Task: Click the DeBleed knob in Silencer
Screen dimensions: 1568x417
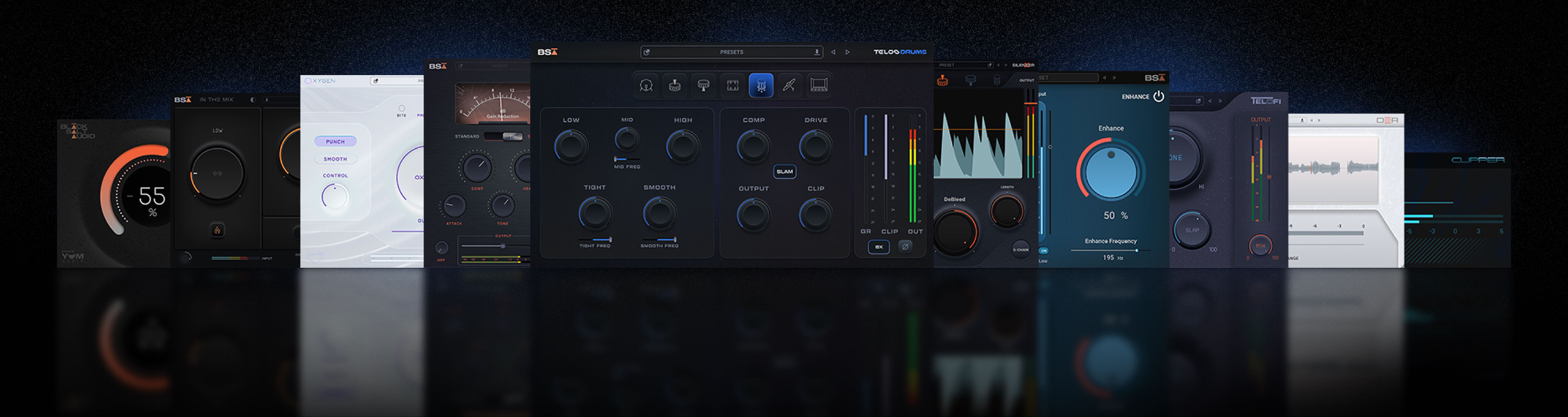Action: click(954, 233)
